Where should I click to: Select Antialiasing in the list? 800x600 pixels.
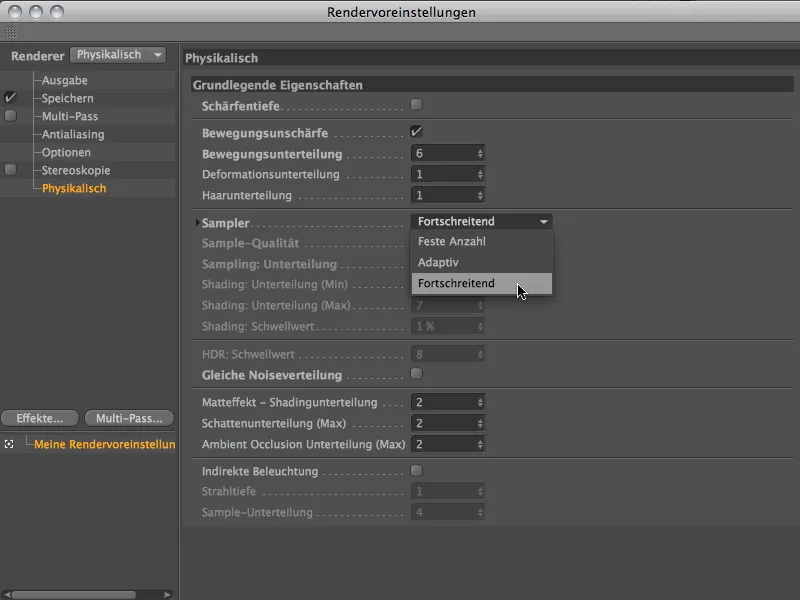coord(73,134)
